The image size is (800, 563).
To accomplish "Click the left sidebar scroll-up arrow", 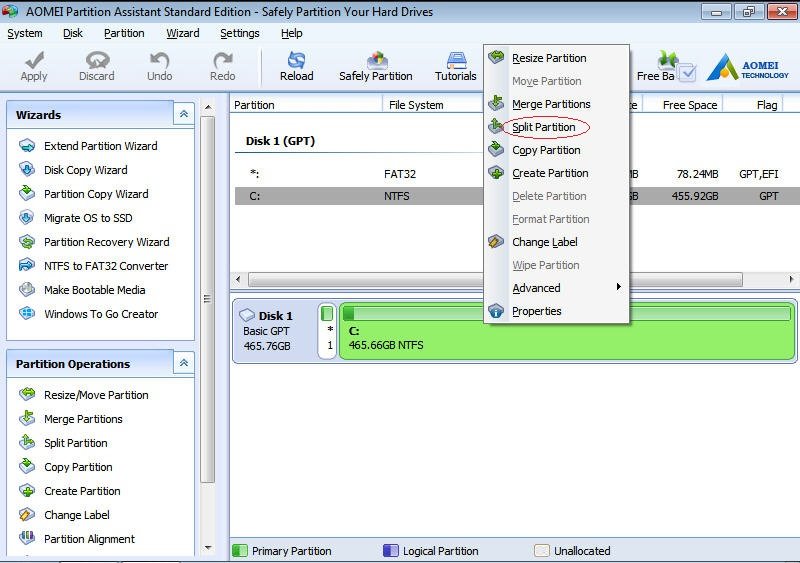I will (x=208, y=108).
